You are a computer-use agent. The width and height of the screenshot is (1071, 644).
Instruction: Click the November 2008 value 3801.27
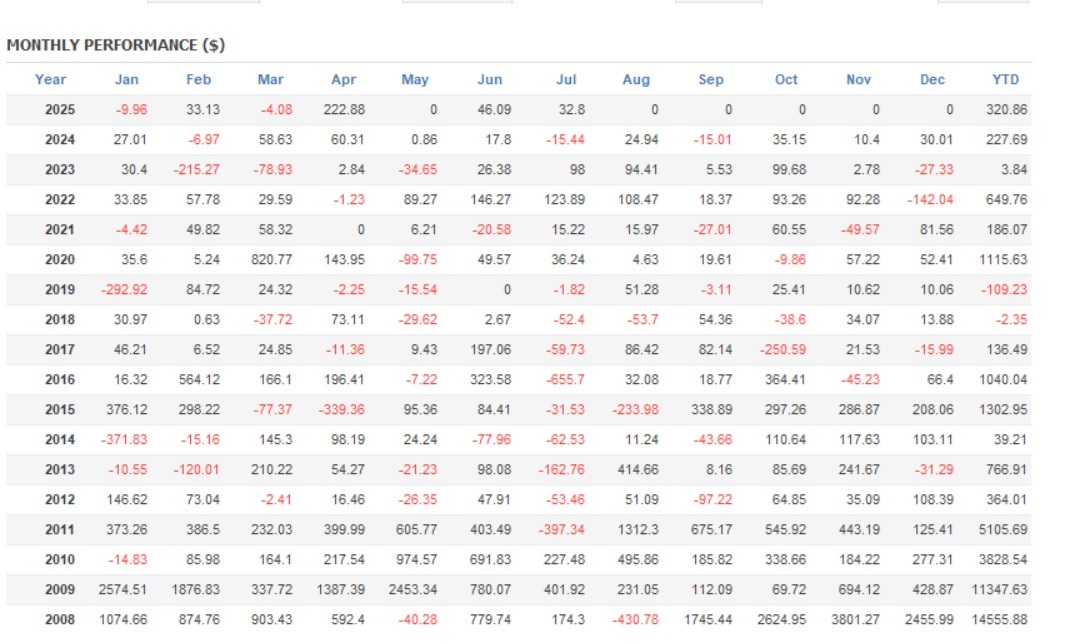[x=855, y=620]
